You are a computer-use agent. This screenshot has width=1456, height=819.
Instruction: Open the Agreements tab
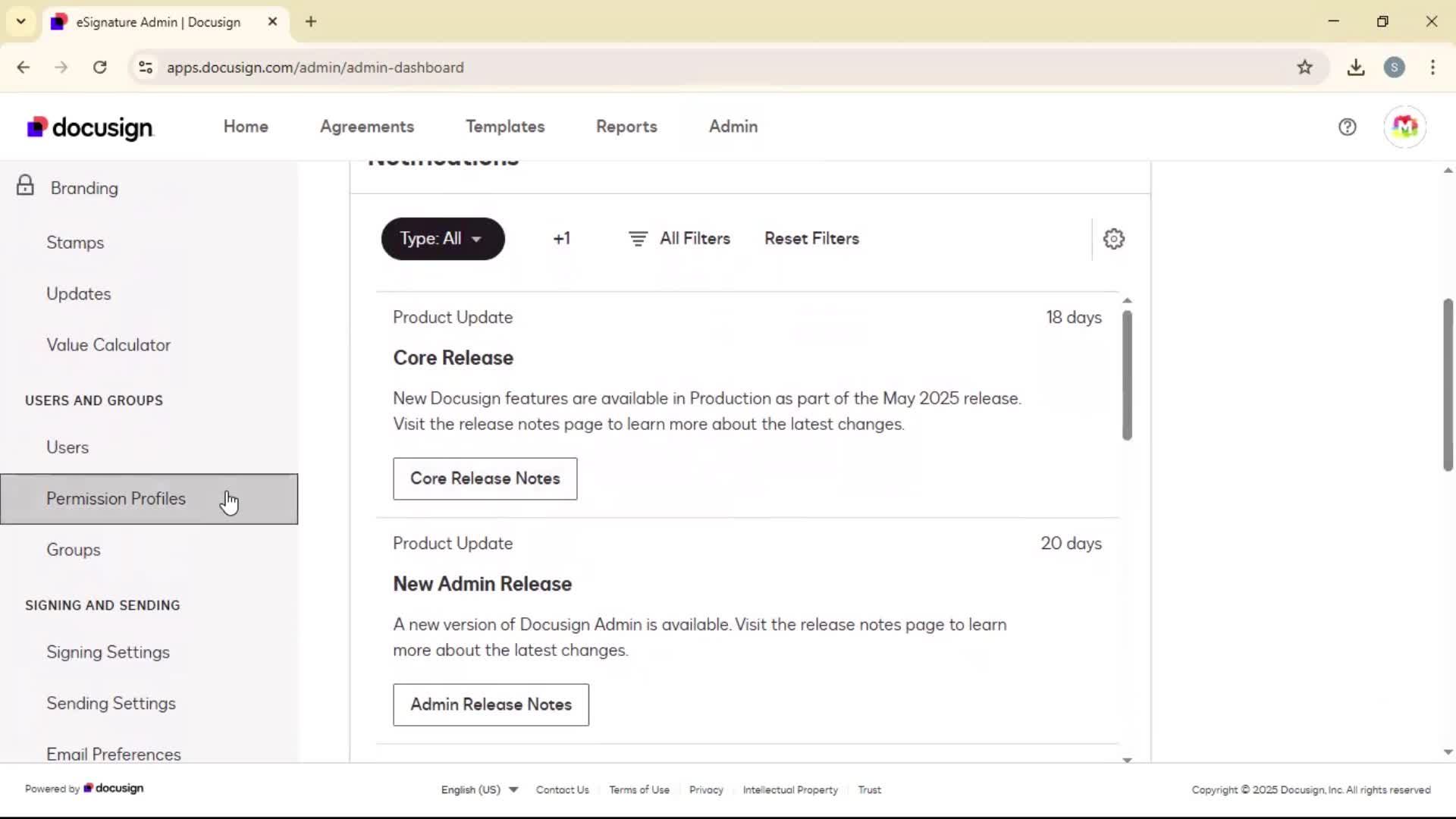click(x=367, y=127)
